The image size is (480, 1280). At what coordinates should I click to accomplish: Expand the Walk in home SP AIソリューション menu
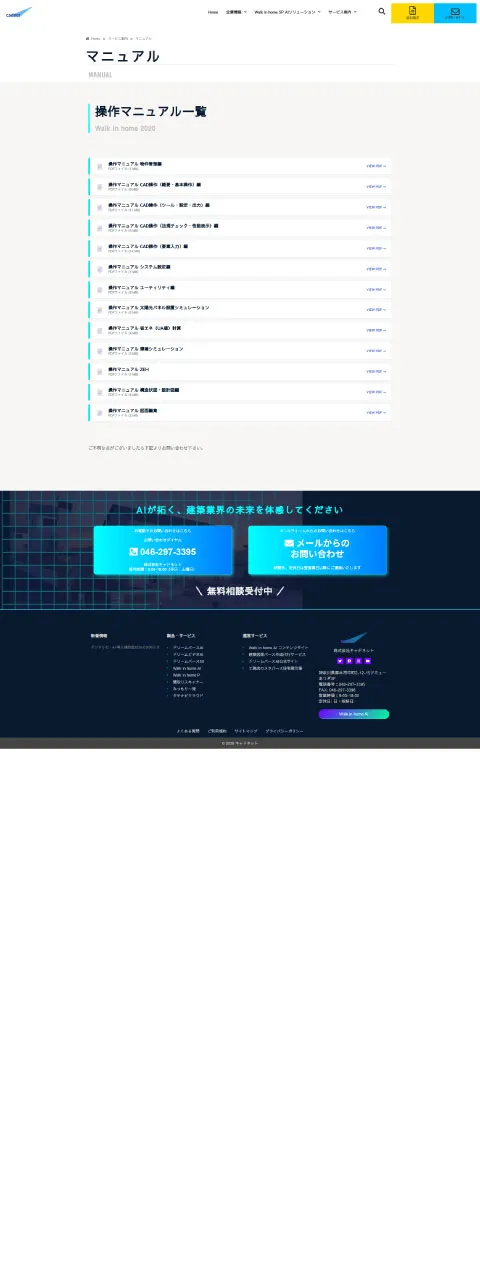click(287, 12)
